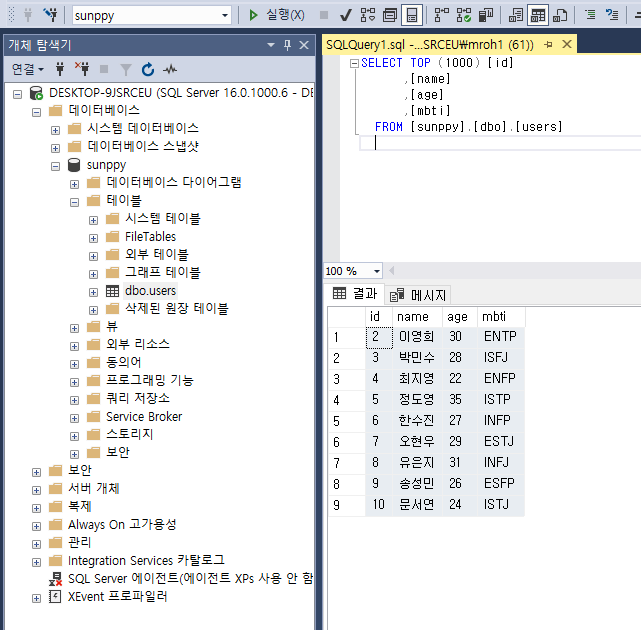Click the horizontal scroll left arrow in editor
This screenshot has width=641, height=630.
392,271
